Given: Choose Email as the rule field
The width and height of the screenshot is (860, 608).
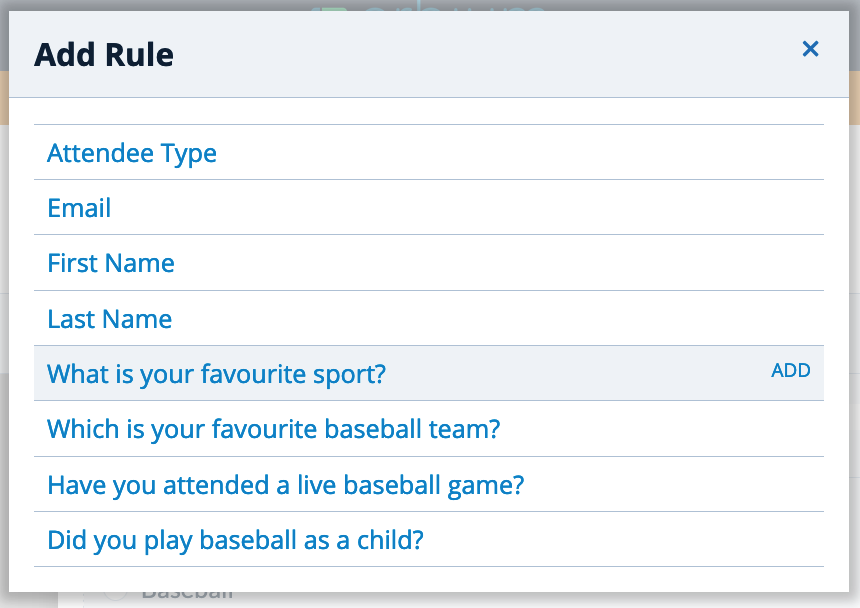Looking at the screenshot, I should 80,208.
